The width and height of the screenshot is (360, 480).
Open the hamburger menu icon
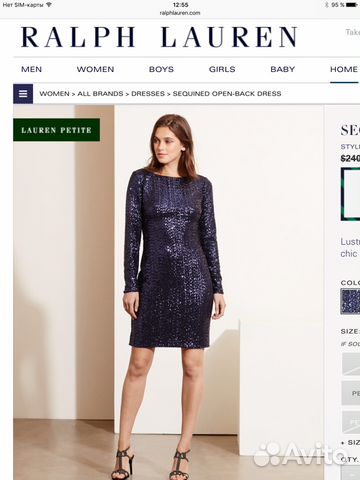pos(23,94)
